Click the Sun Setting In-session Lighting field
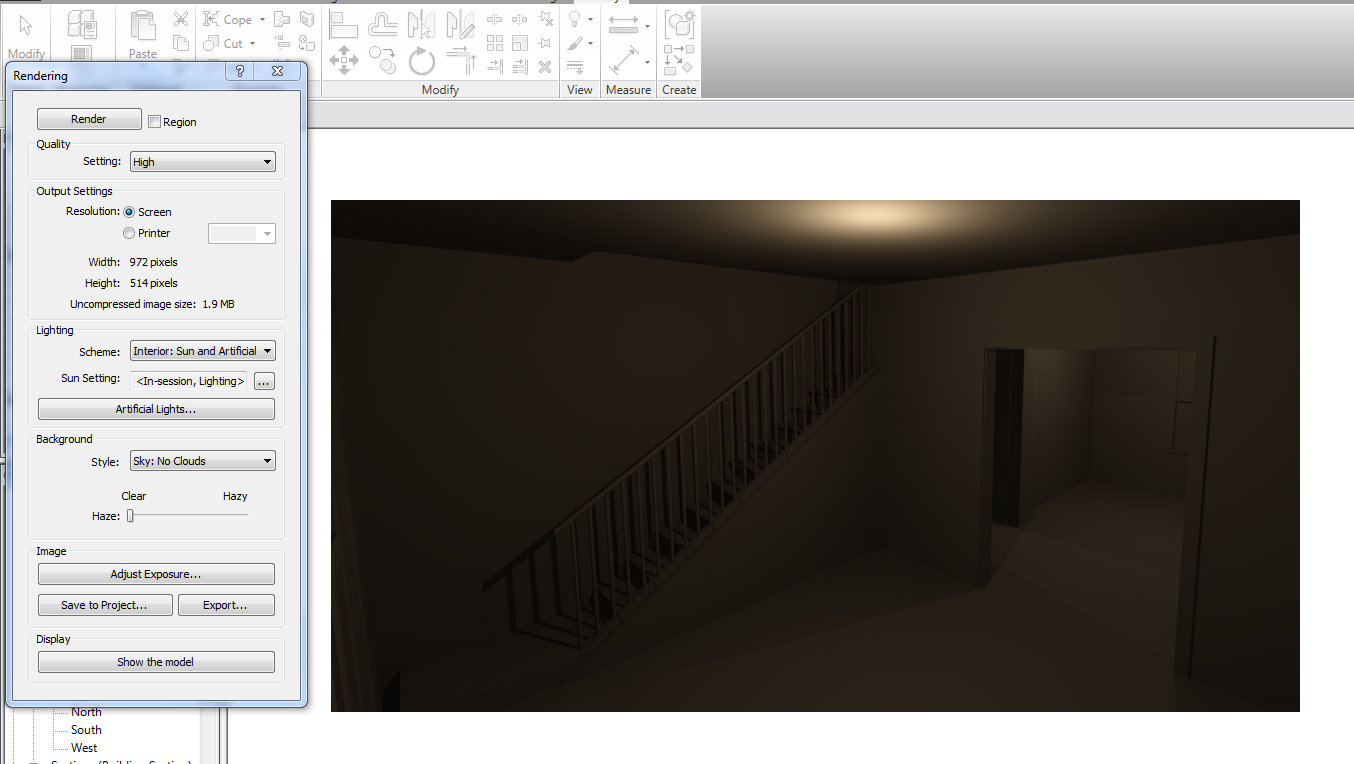This screenshot has height=764, width=1354. (190, 381)
